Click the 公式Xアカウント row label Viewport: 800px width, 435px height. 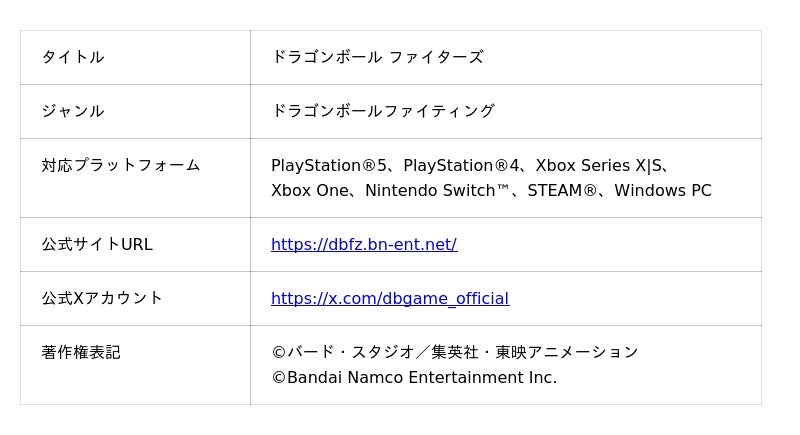pos(101,298)
